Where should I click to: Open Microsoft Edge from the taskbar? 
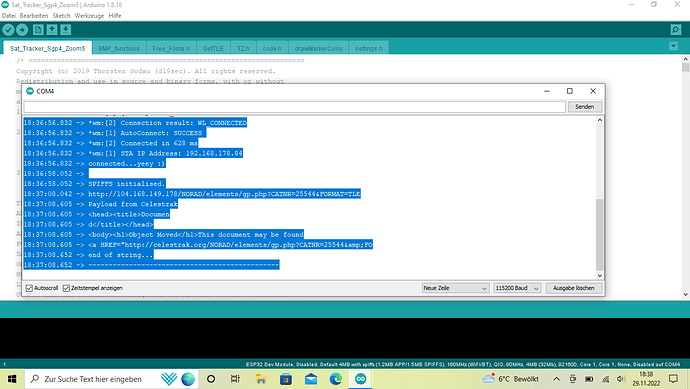[336, 379]
